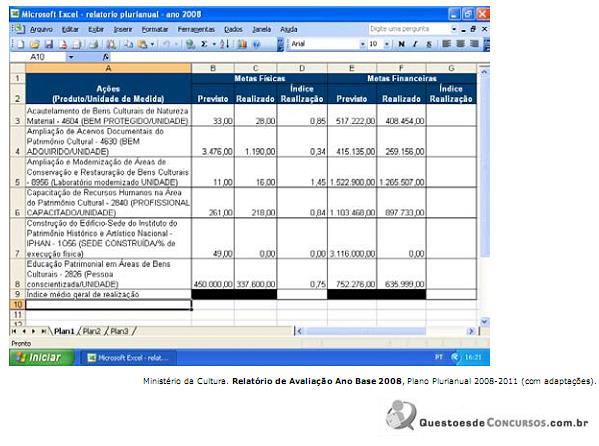The width and height of the screenshot is (599, 446).
Task: Toggle align left on the formatting toolbar
Action: click(446, 44)
